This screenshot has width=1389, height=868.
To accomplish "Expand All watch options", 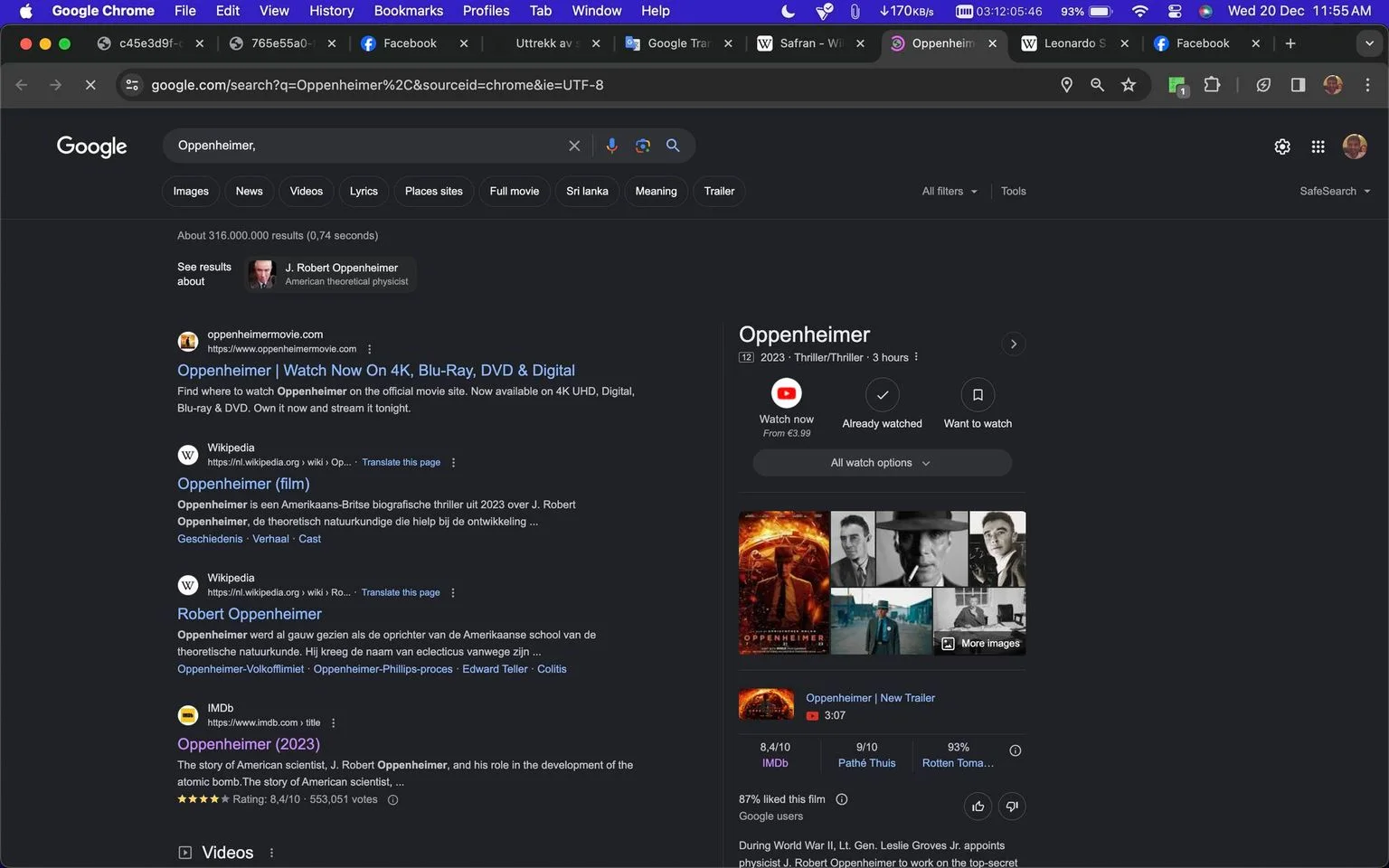I will point(882,463).
